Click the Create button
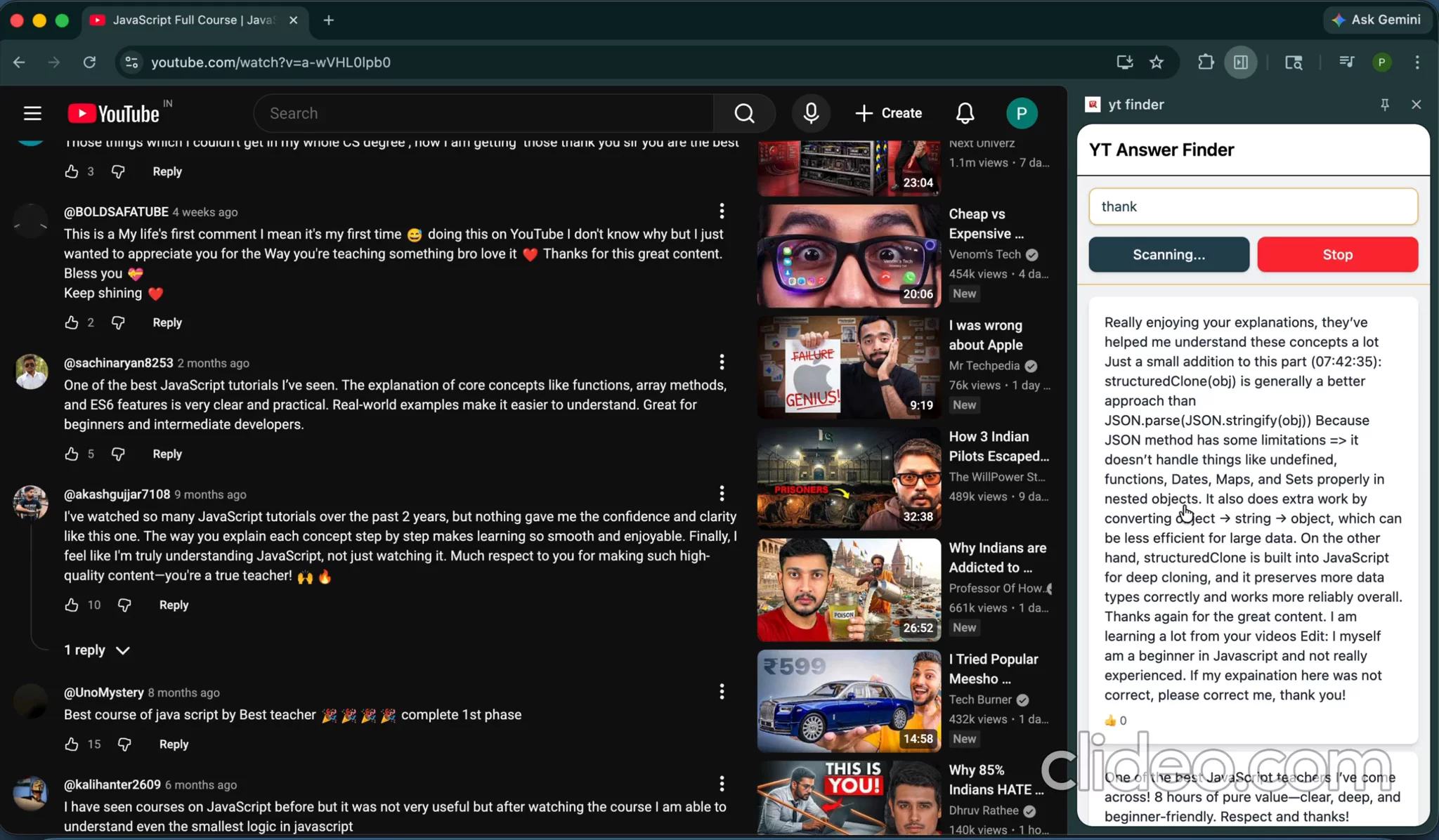1439x840 pixels. coord(889,113)
